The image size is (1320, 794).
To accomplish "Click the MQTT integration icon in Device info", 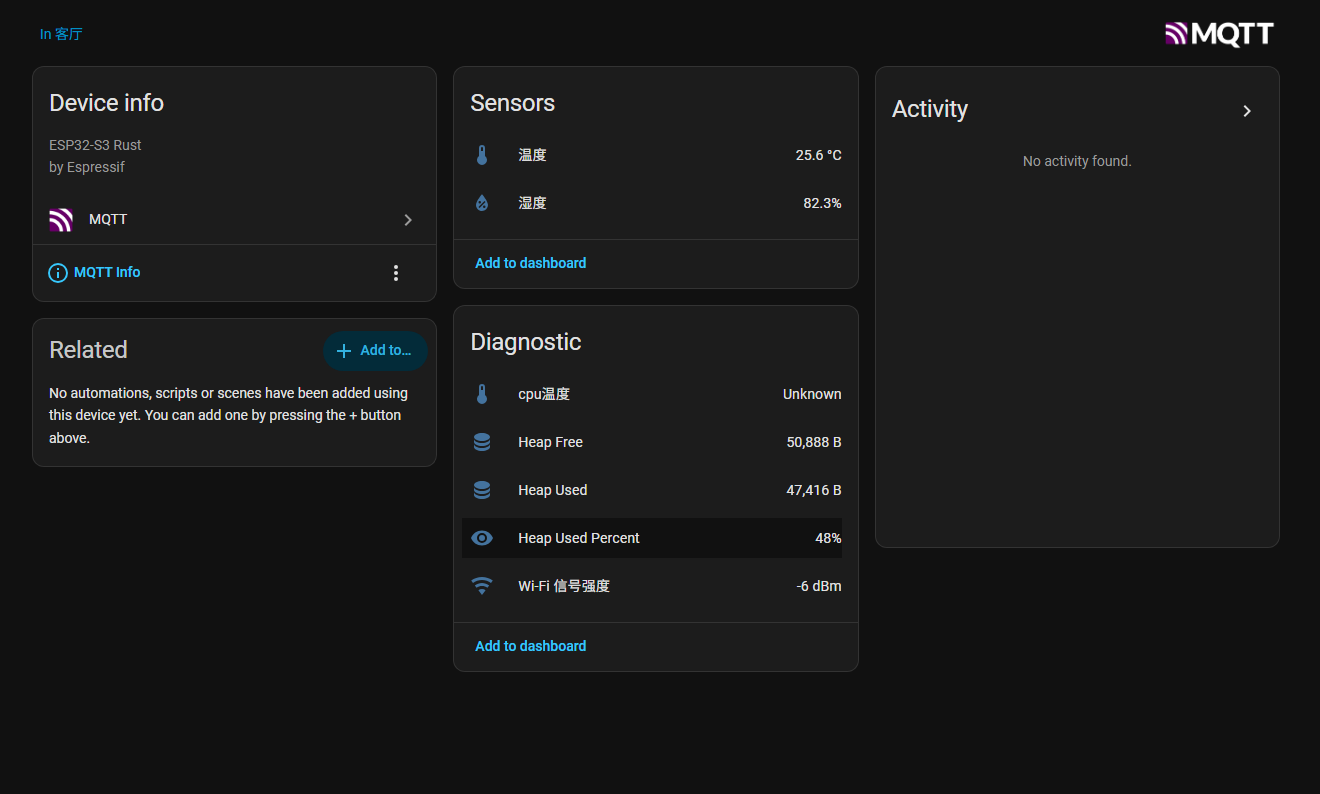I will (x=61, y=220).
